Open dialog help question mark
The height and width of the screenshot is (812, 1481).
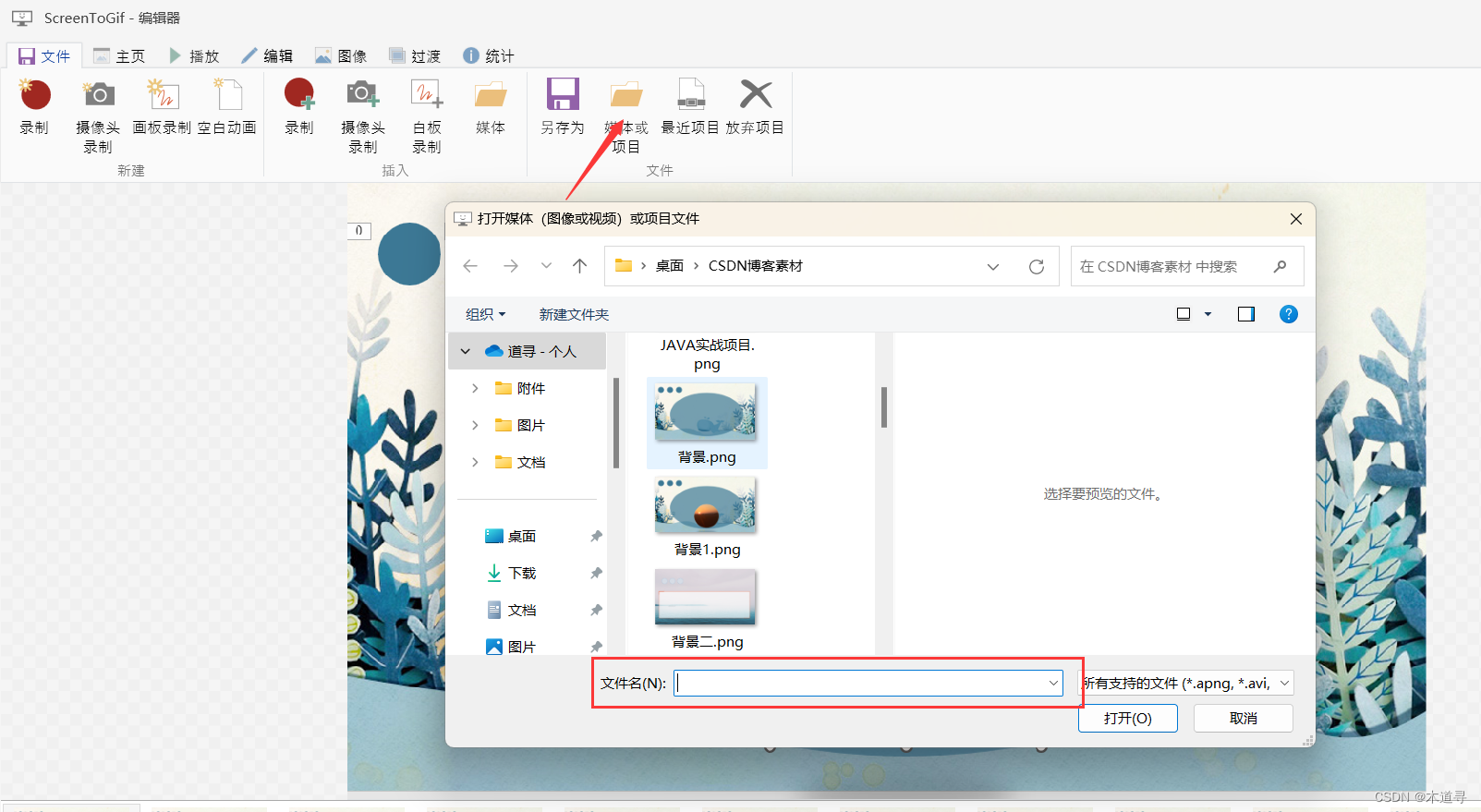click(x=1289, y=314)
